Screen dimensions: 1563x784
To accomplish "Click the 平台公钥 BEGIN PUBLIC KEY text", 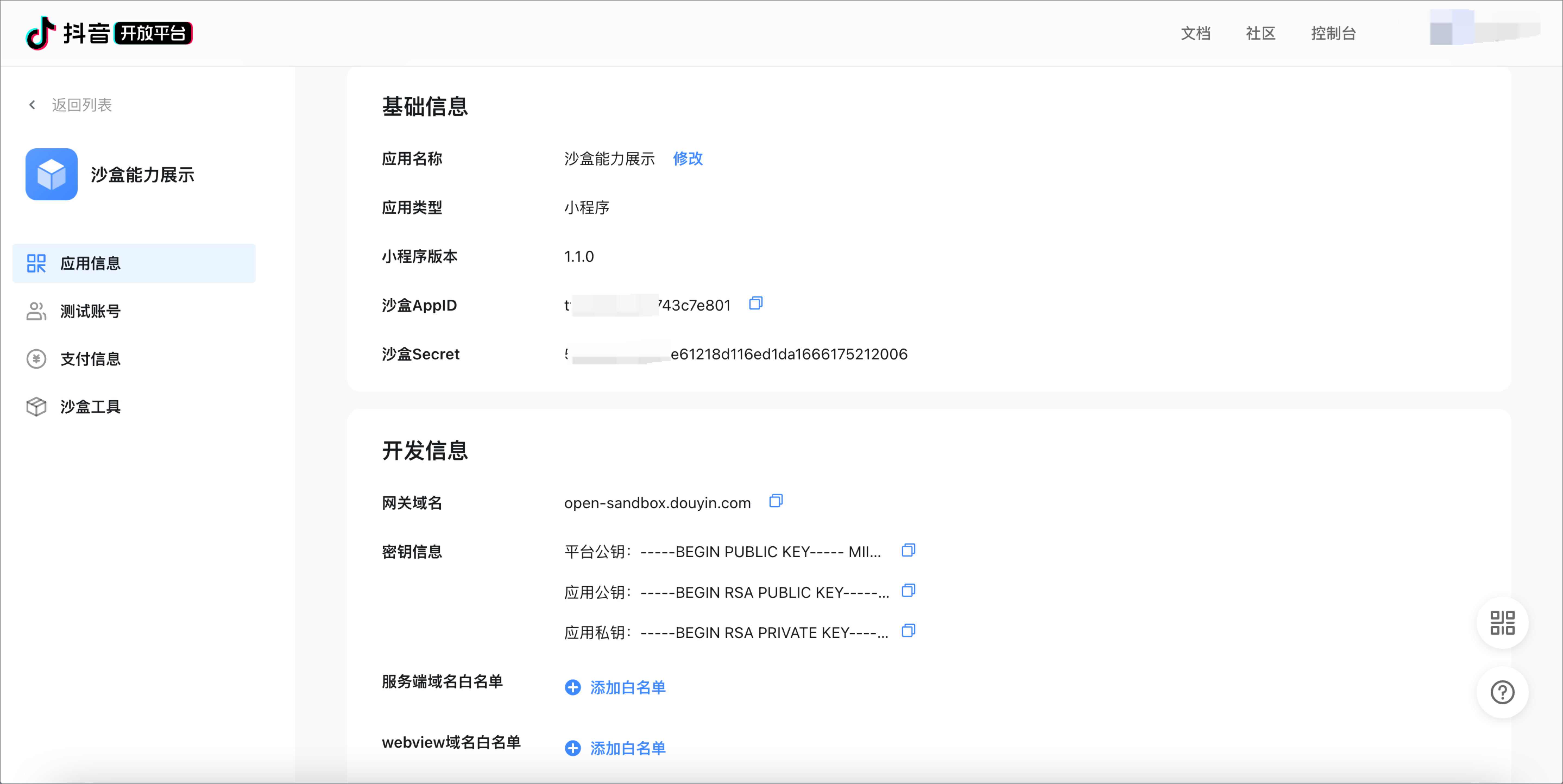I will (x=760, y=552).
